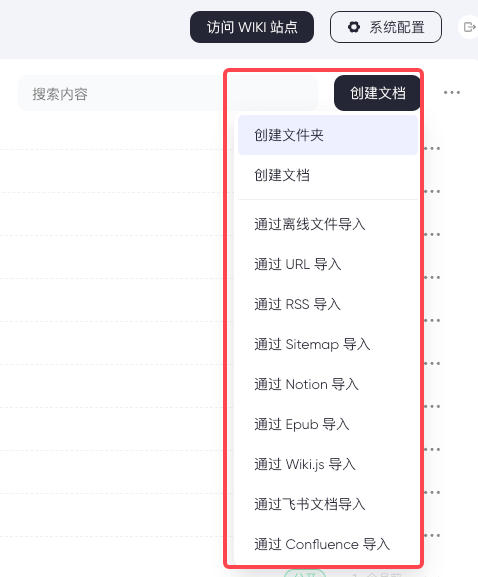Open more options for the bottommost visible row
Screen dimensions: 478x577
point(432,535)
